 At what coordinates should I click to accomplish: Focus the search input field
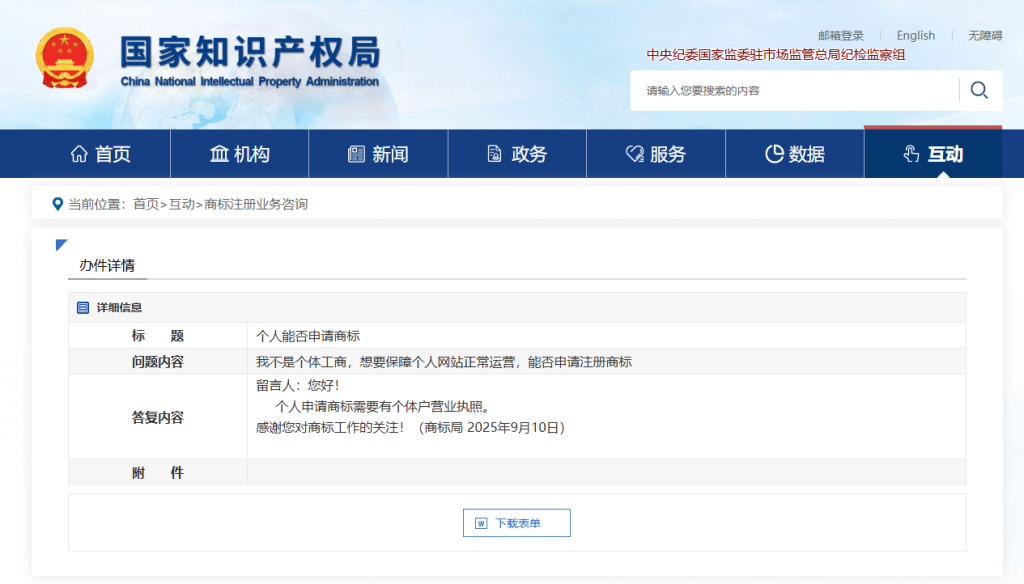pos(795,90)
